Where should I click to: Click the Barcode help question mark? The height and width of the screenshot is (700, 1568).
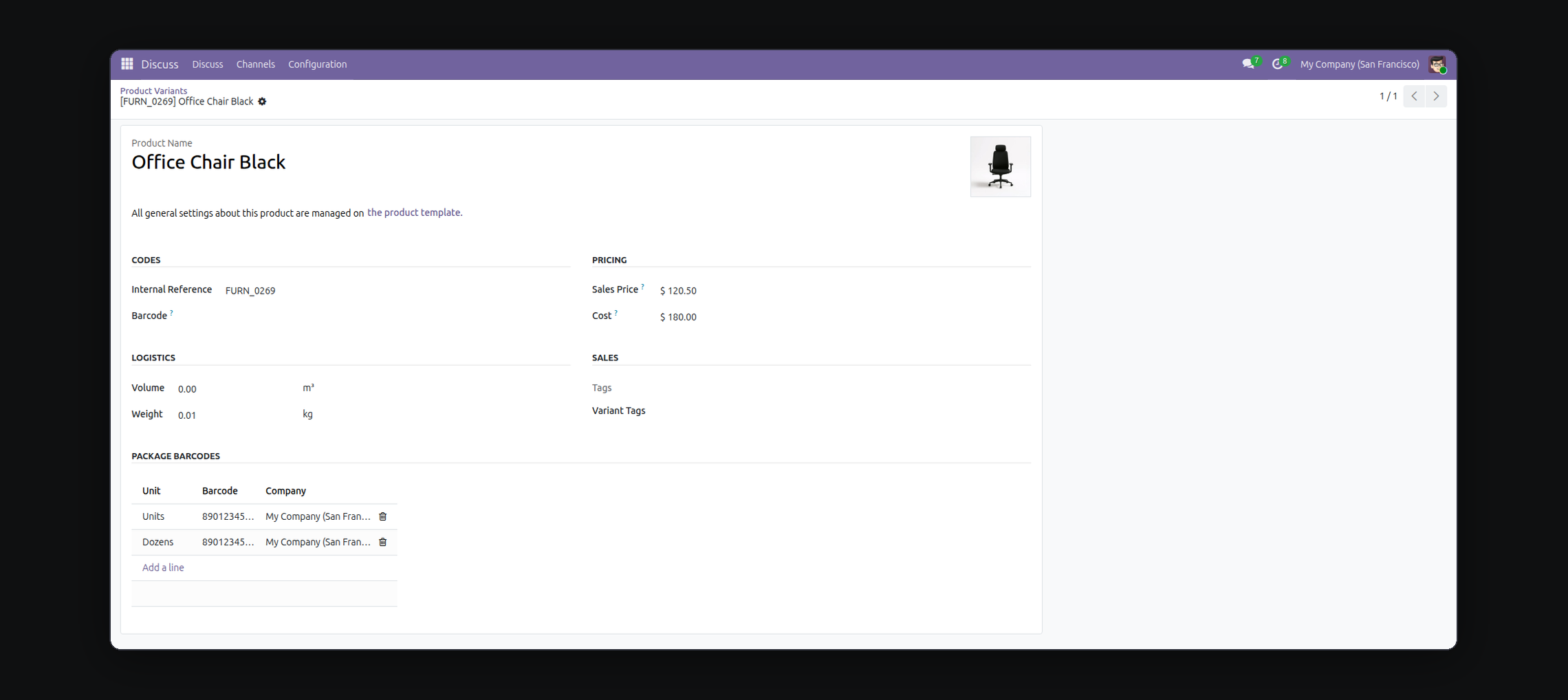click(x=171, y=312)
